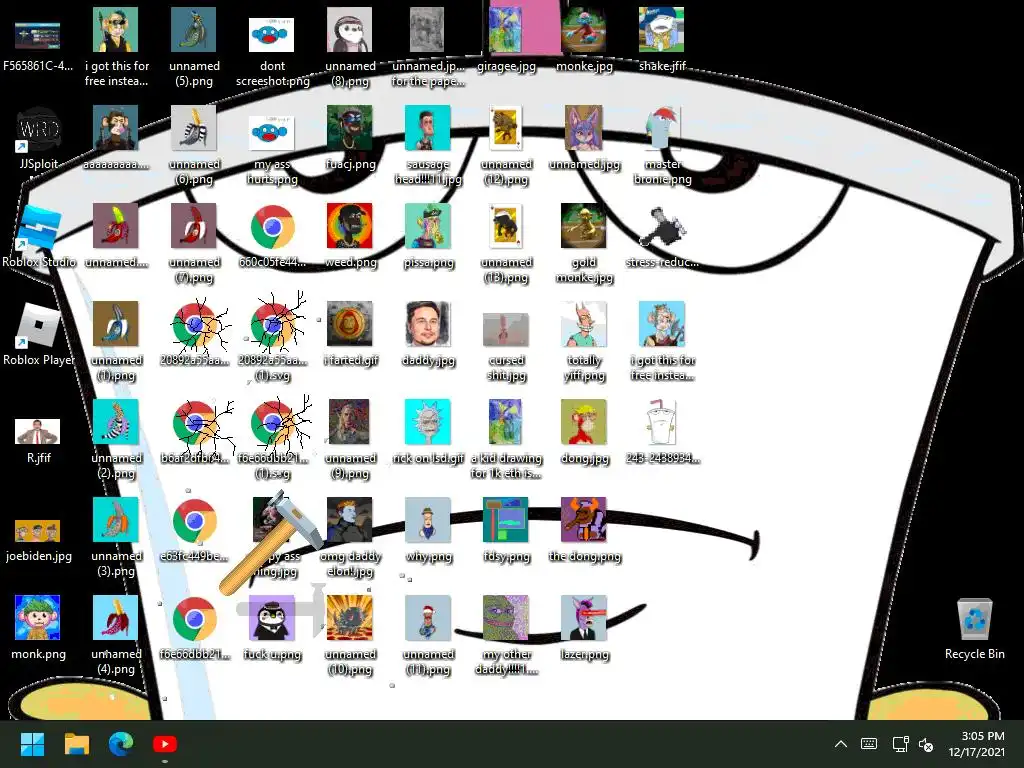Image resolution: width=1024 pixels, height=768 pixels.
Task: Select the Roblox Player shortcut
Action: click(39, 334)
